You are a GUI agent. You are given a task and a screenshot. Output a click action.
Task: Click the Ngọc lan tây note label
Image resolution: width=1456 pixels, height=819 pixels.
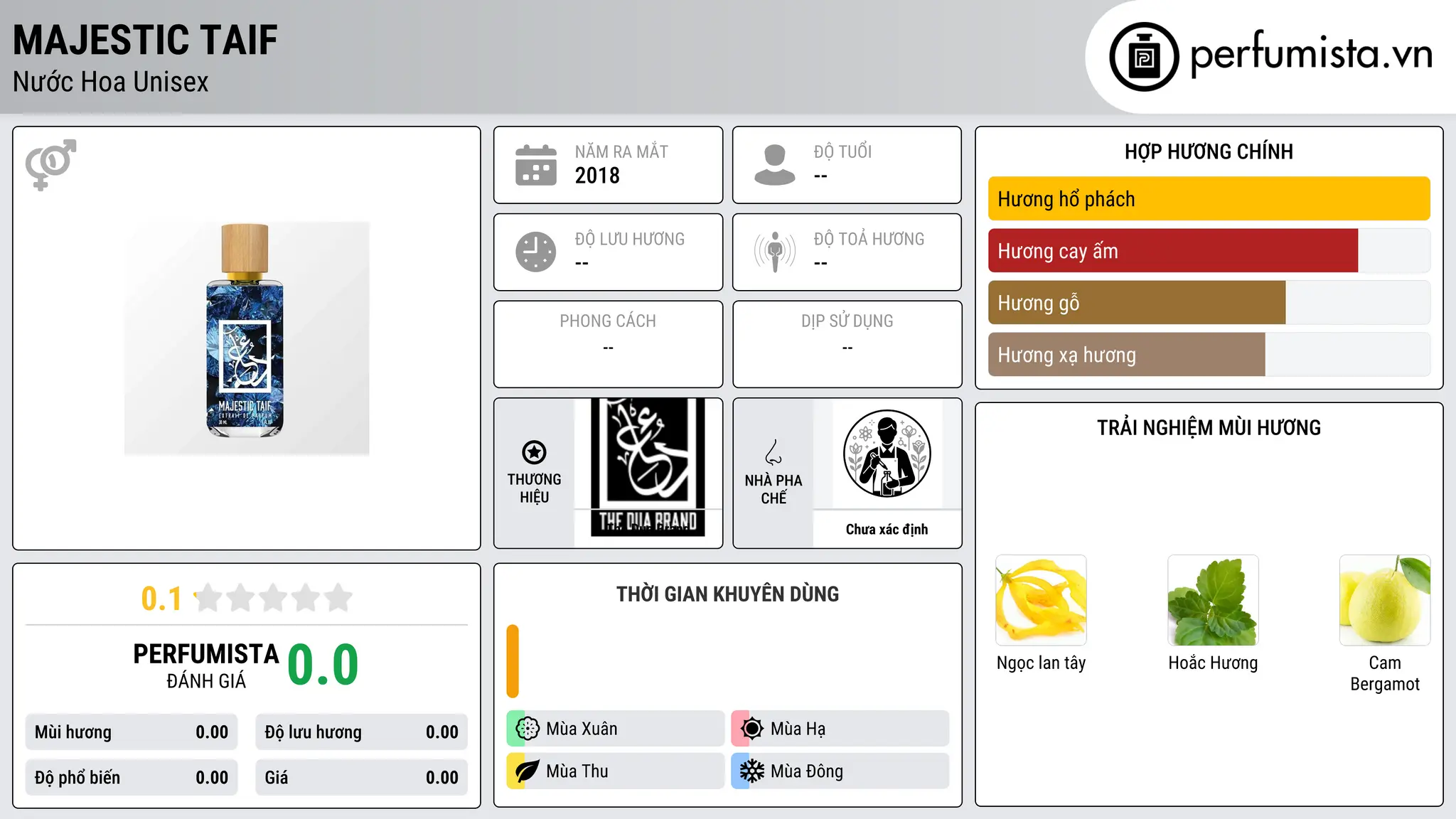pyautogui.click(x=1041, y=663)
